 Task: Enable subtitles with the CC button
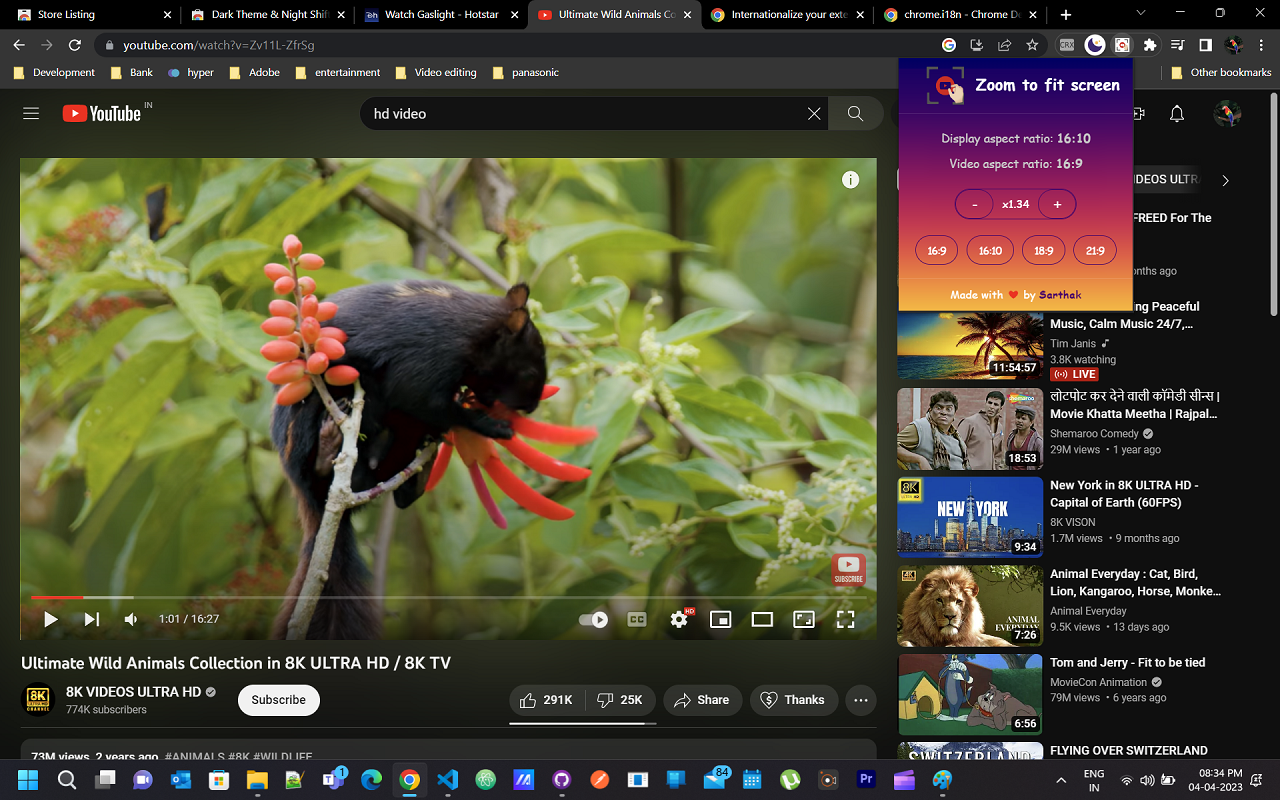tap(637, 619)
